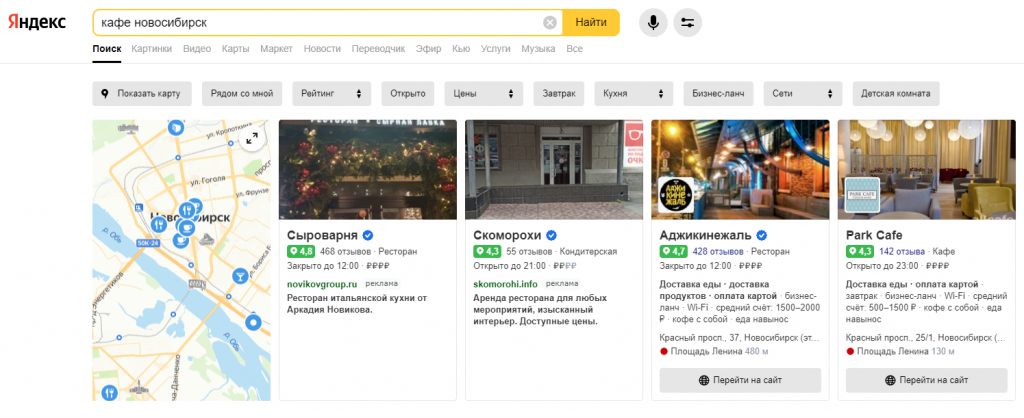The width and height of the screenshot is (1024, 418).
Task: Click the Park Cafe logo badge
Action: coord(862,194)
